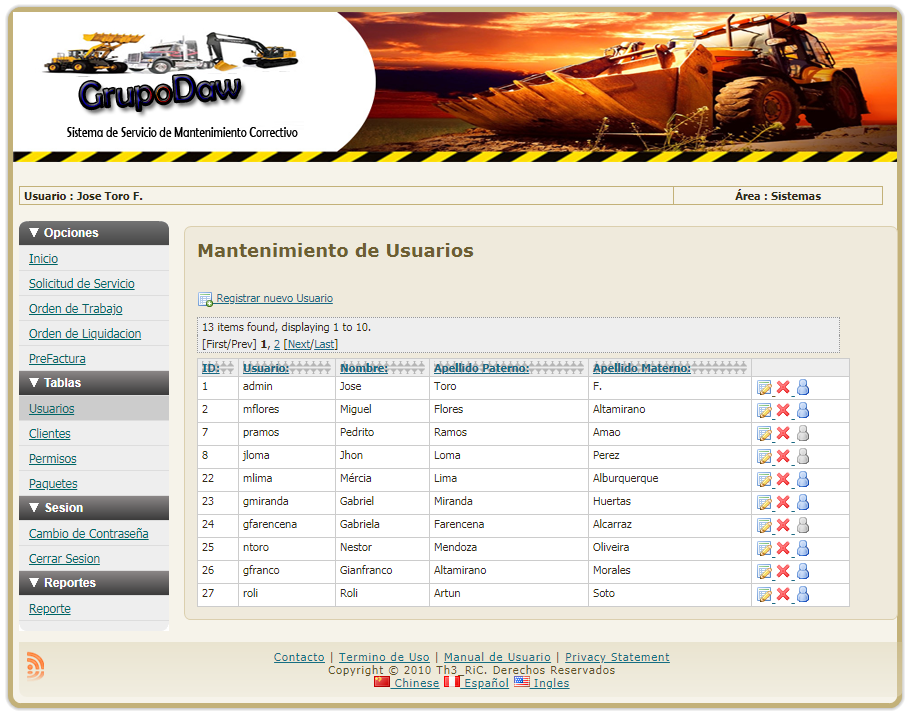
Task: Toggle inactive status icon for pramos
Action: [x=803, y=433]
